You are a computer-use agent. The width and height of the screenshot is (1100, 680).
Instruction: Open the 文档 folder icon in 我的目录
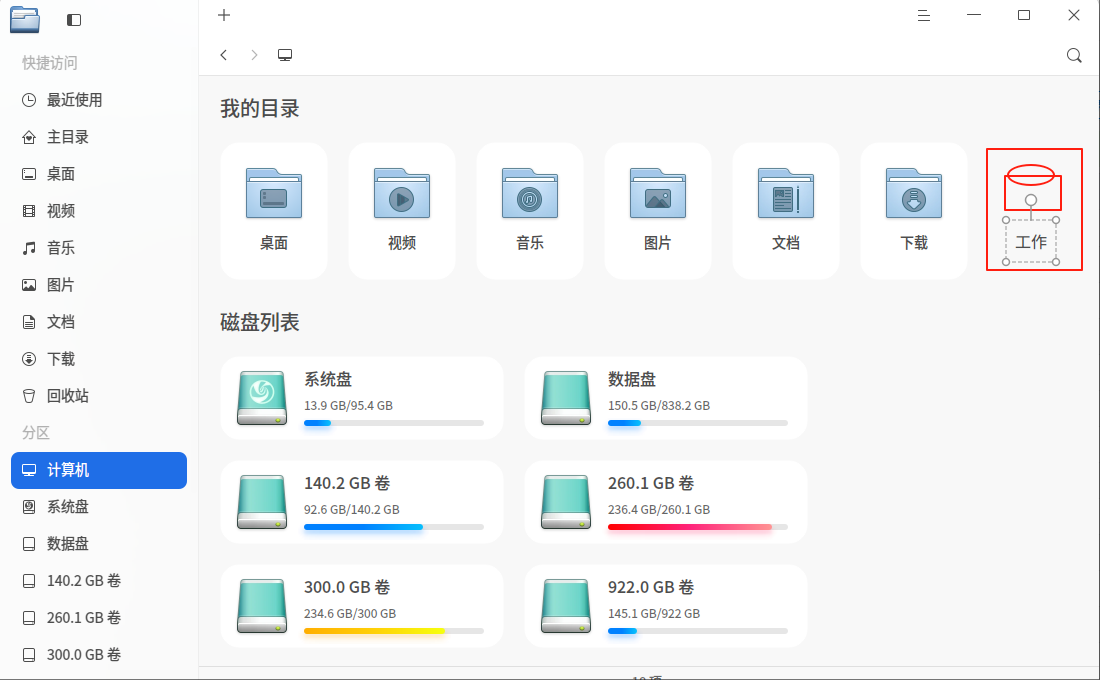[x=786, y=194]
